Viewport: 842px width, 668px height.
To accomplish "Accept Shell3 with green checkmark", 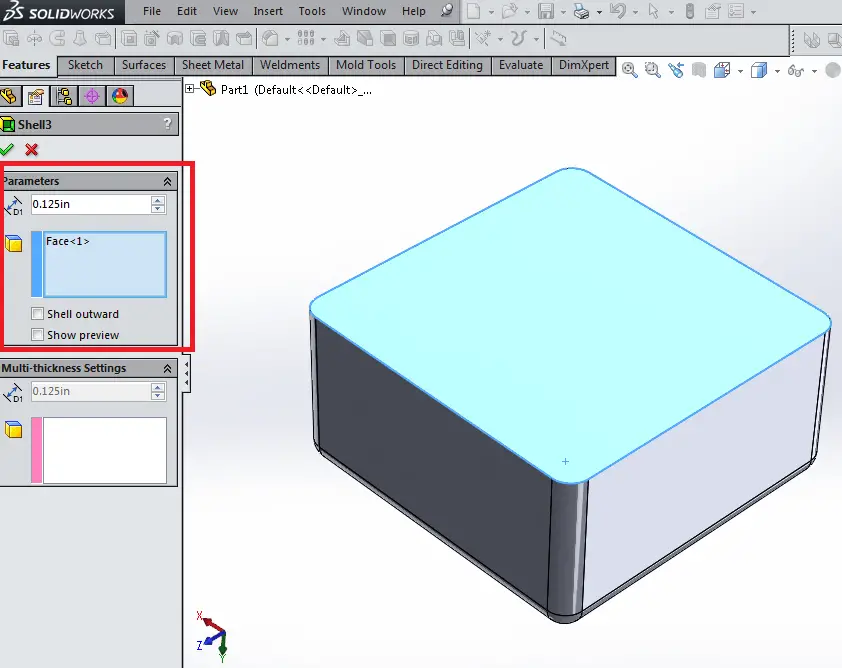I will pos(7,149).
